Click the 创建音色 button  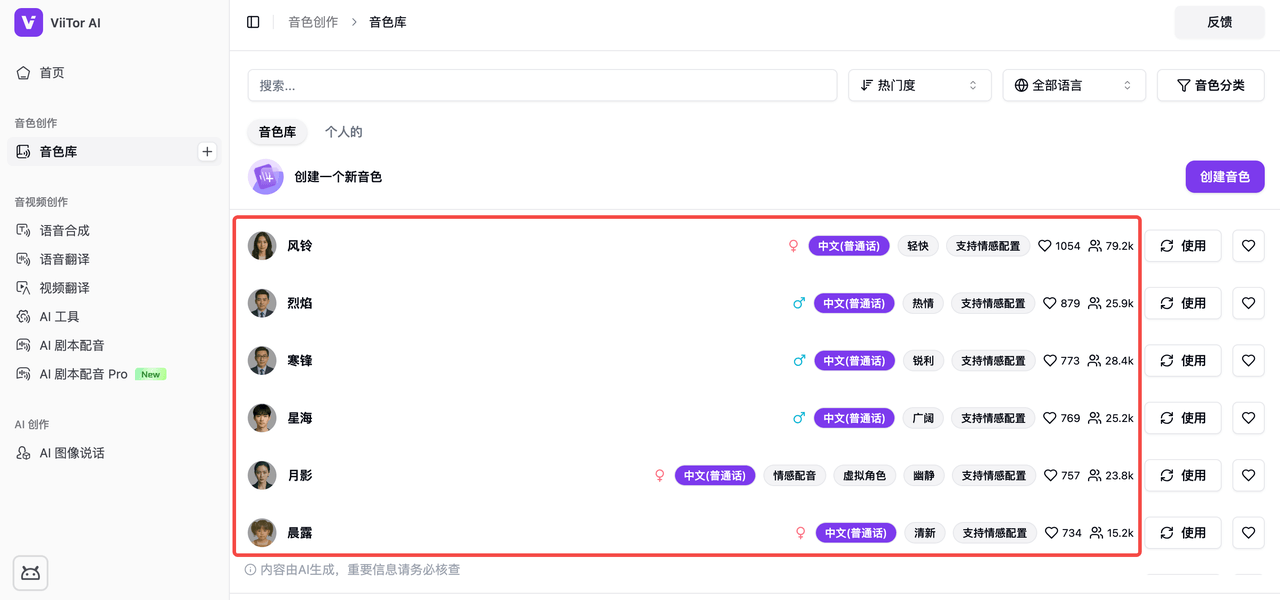click(x=1224, y=177)
